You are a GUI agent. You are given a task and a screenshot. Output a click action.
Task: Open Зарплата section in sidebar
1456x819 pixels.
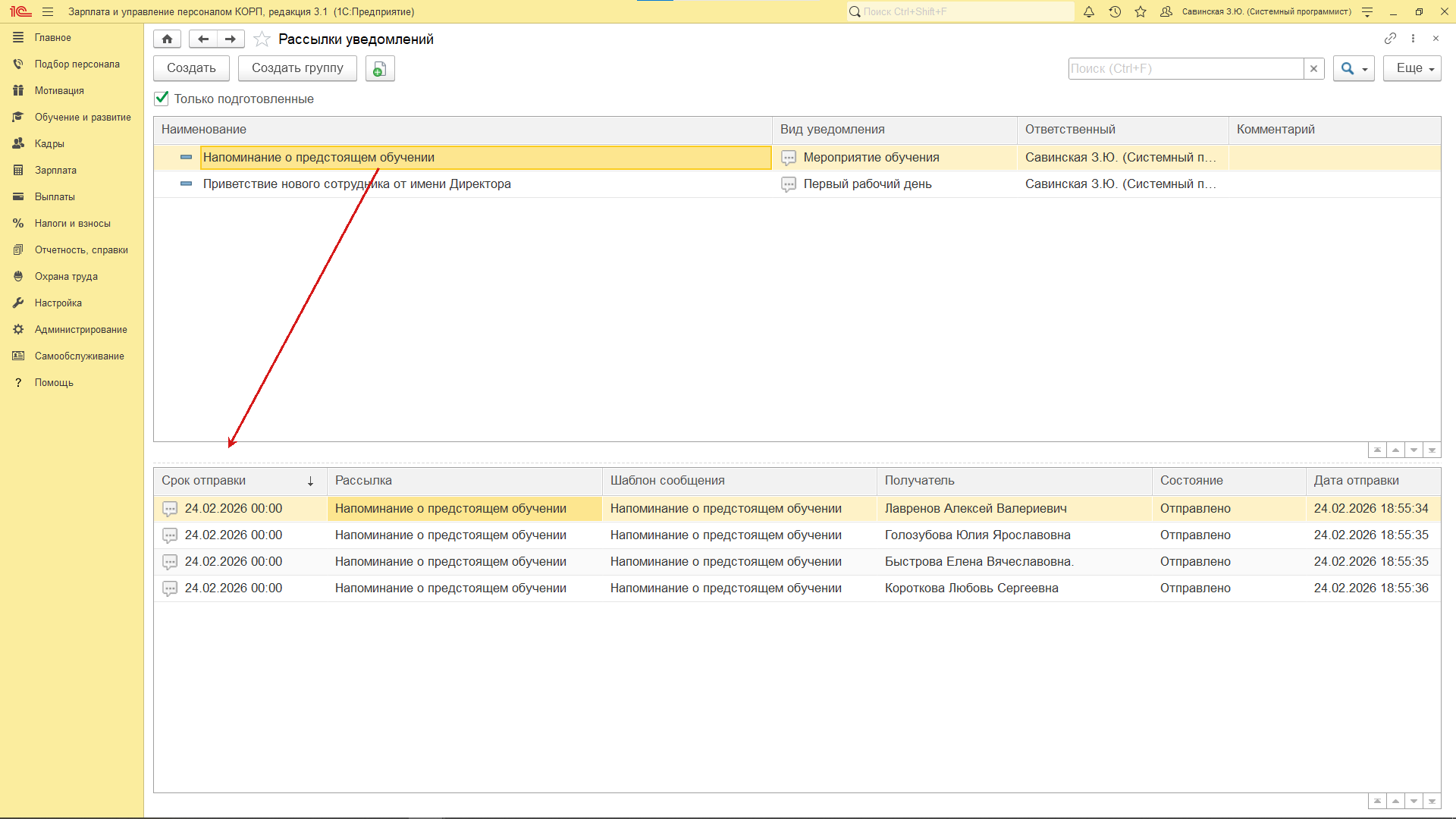coord(55,171)
